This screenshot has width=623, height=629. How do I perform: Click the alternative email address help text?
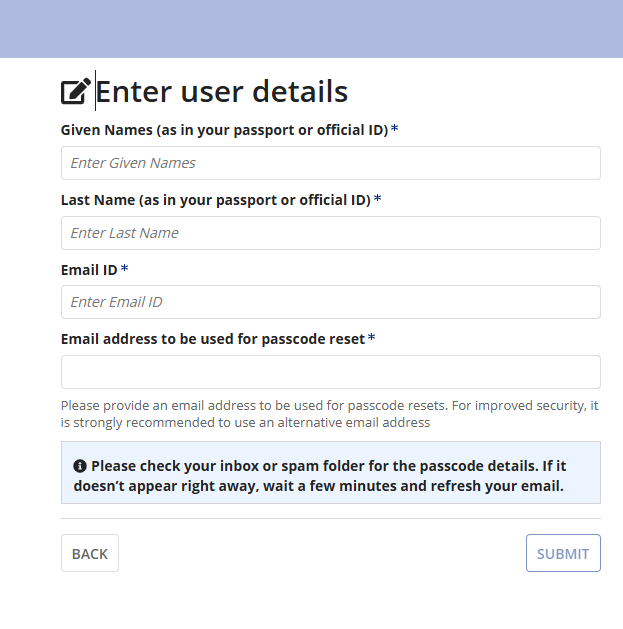point(330,414)
